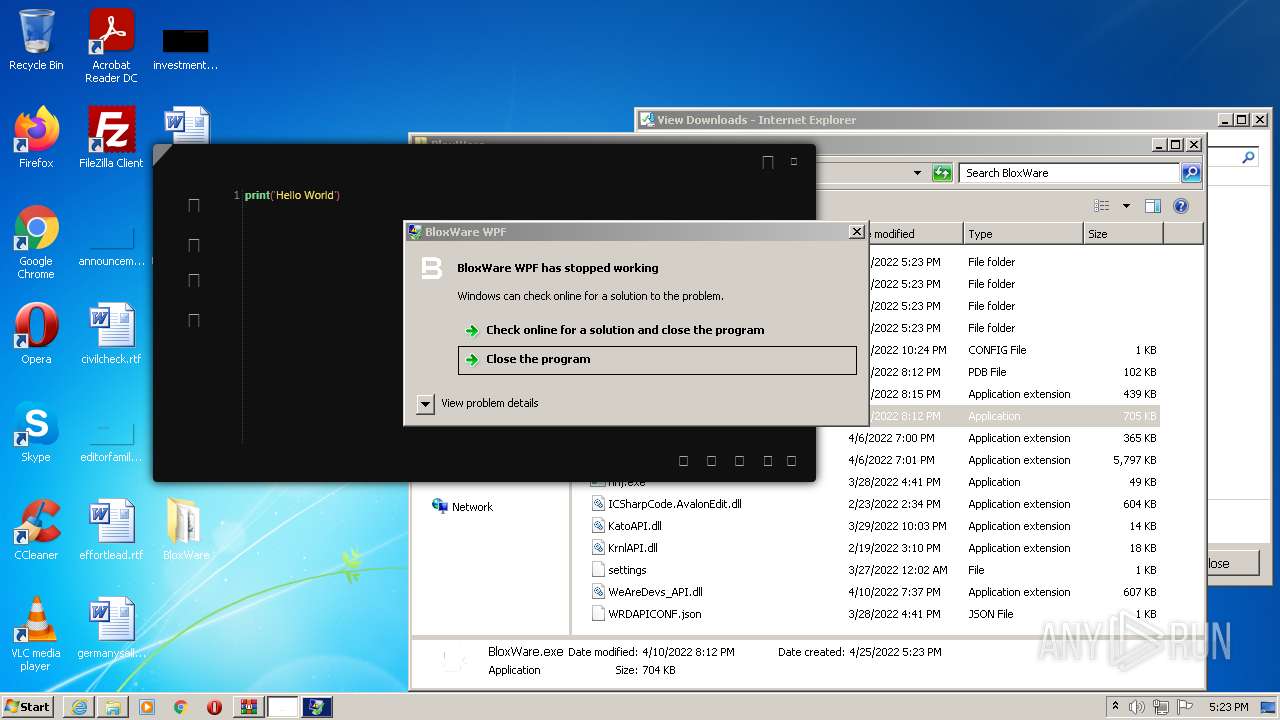Click the network tray icon
The height and width of the screenshot is (720, 1280).
point(1161,707)
